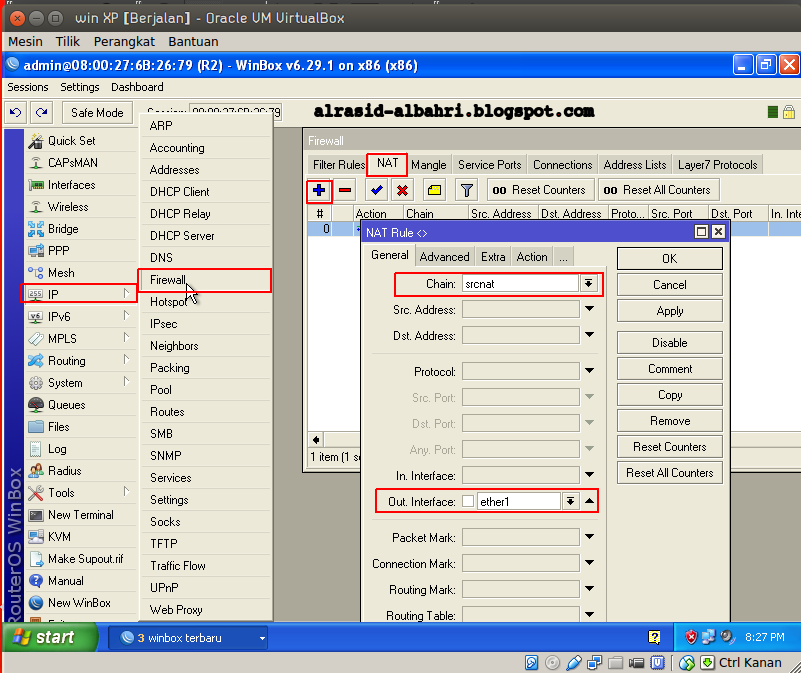Open New Terminal from the sidebar
Viewport: 801px width, 673px height.
pyautogui.click(x=81, y=515)
